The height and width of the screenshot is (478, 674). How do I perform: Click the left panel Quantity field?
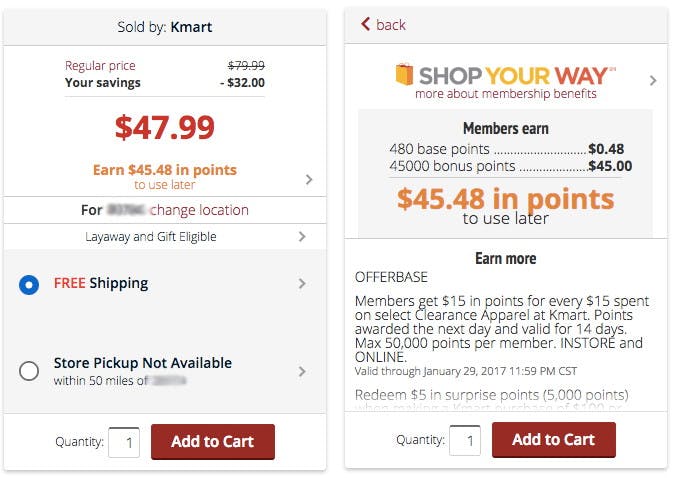pyautogui.click(x=124, y=441)
